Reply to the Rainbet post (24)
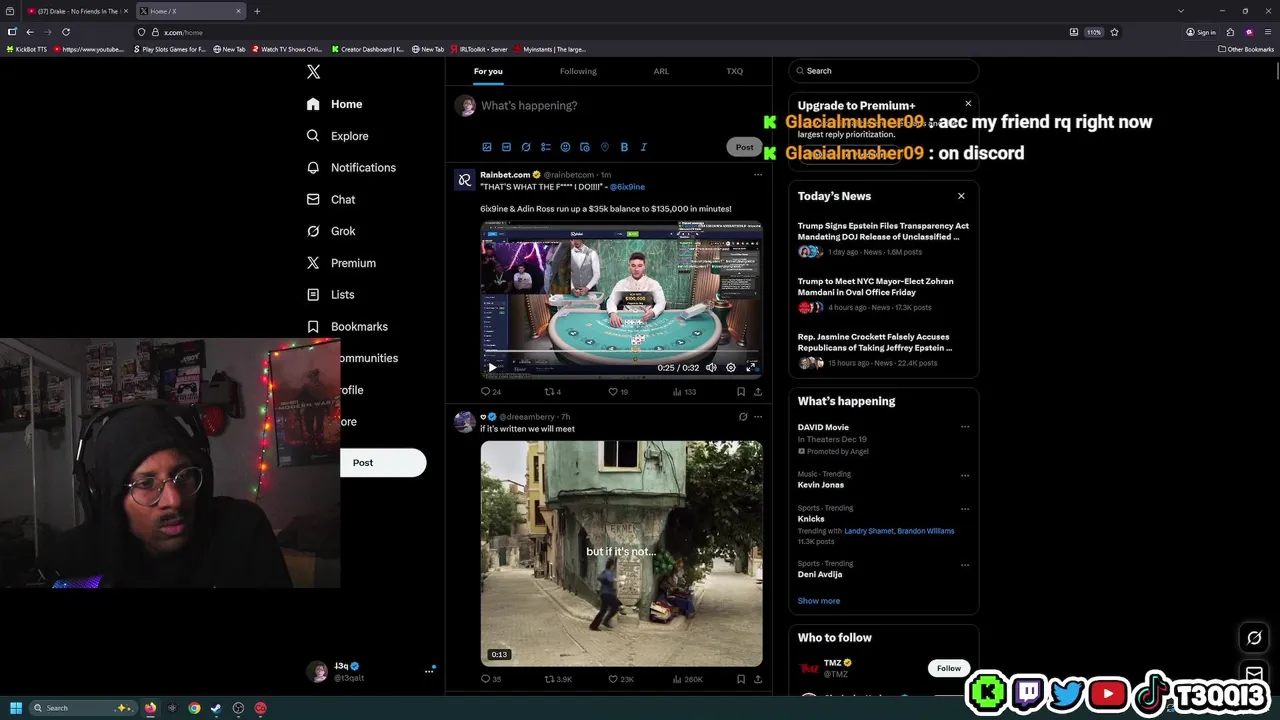 [x=490, y=392]
